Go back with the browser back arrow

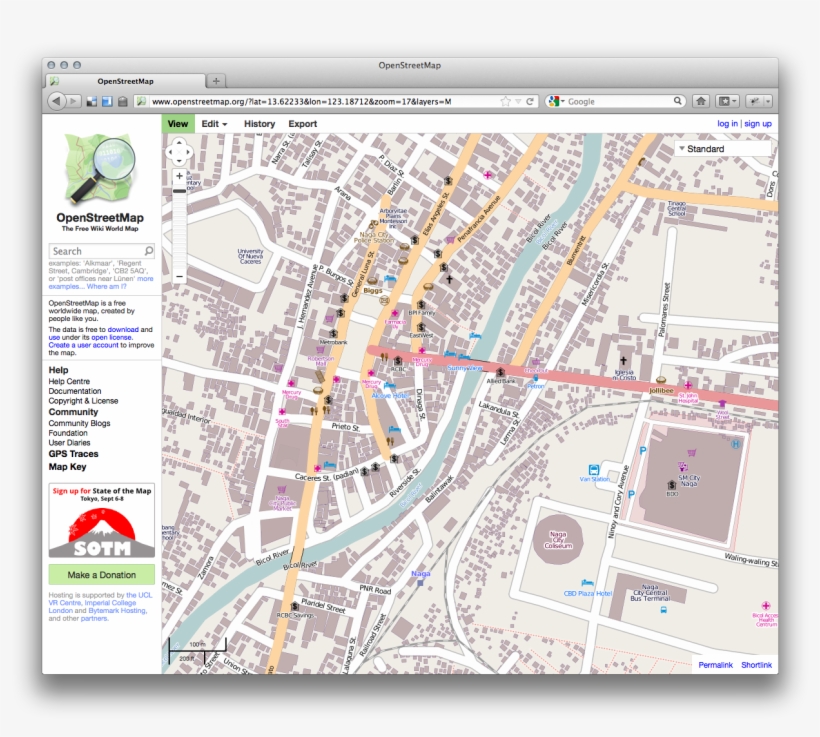[56, 101]
